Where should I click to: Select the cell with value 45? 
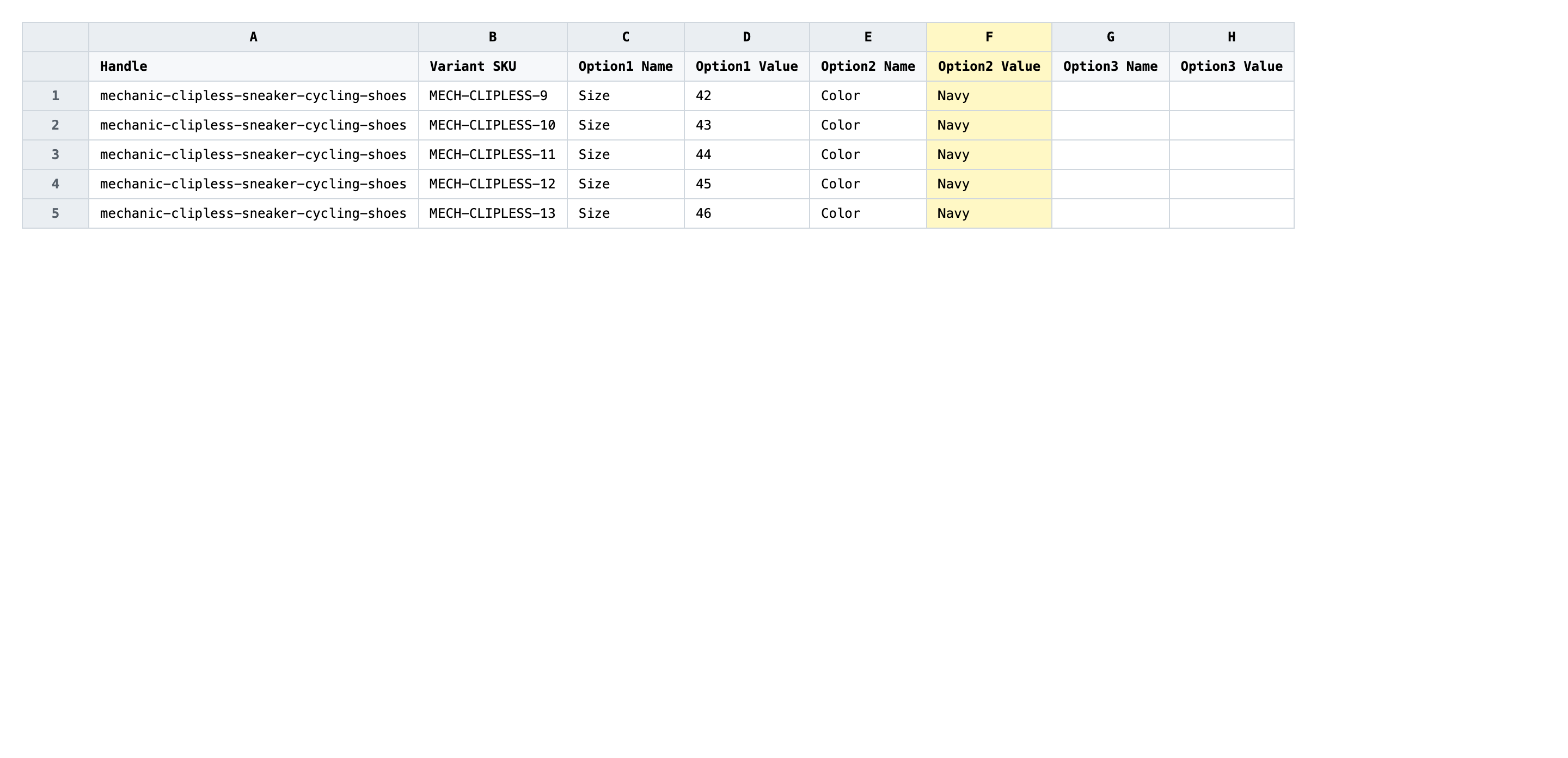pos(746,184)
